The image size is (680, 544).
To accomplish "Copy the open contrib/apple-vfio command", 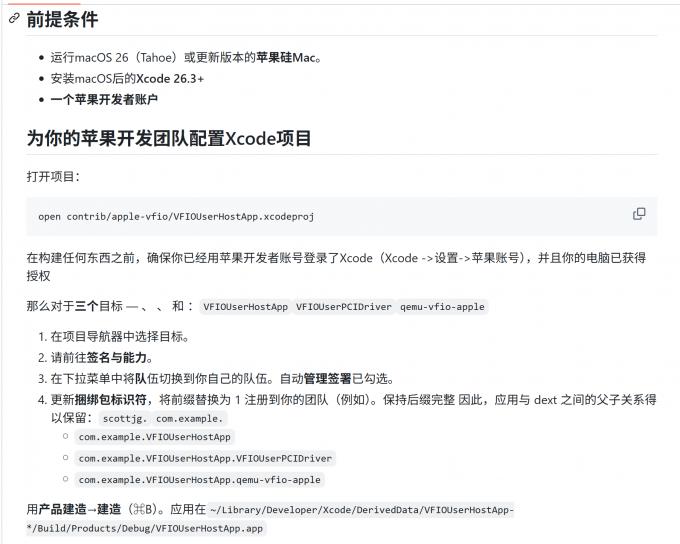I will tap(639, 214).
